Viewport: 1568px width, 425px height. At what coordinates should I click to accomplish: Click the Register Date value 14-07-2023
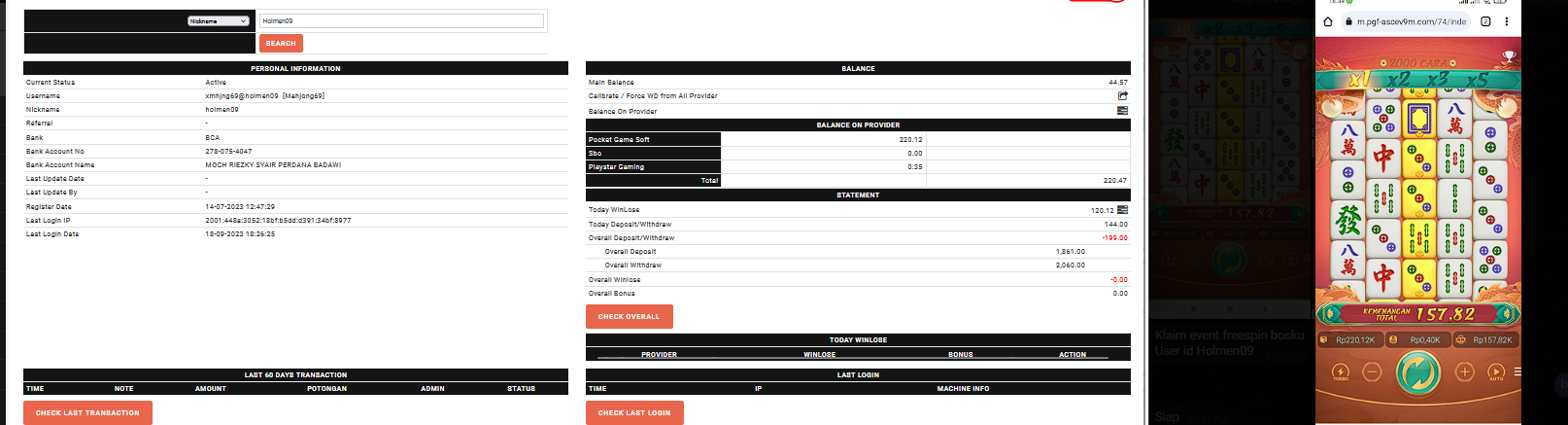(x=240, y=206)
